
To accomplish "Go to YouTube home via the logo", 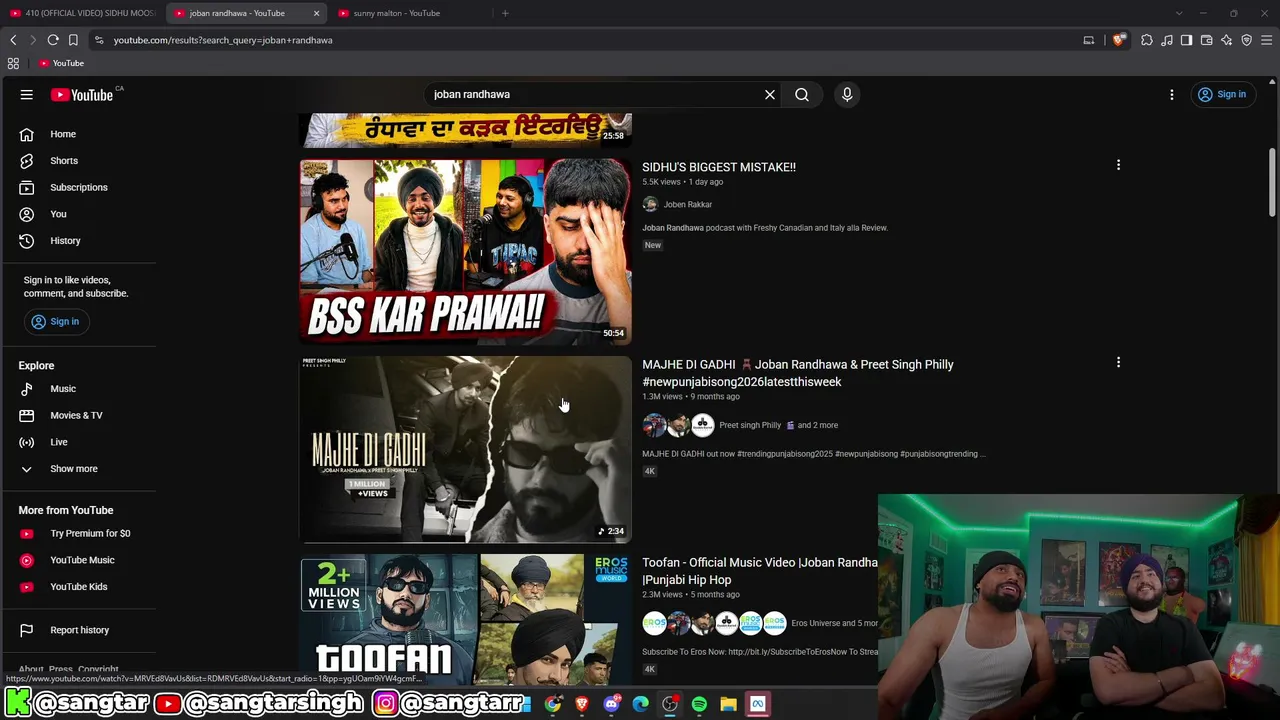I will [82, 95].
